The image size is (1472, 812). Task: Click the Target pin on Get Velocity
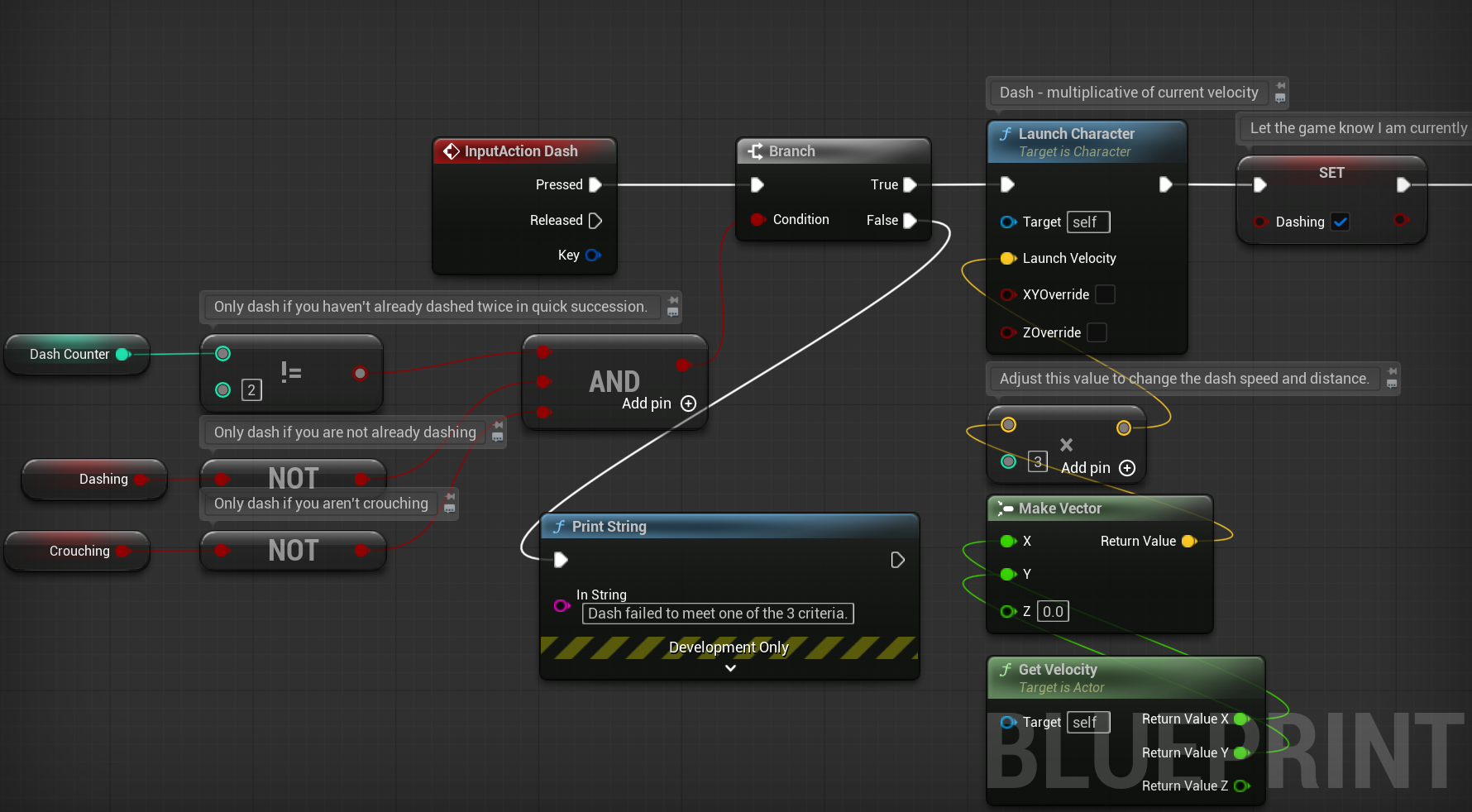click(1008, 722)
